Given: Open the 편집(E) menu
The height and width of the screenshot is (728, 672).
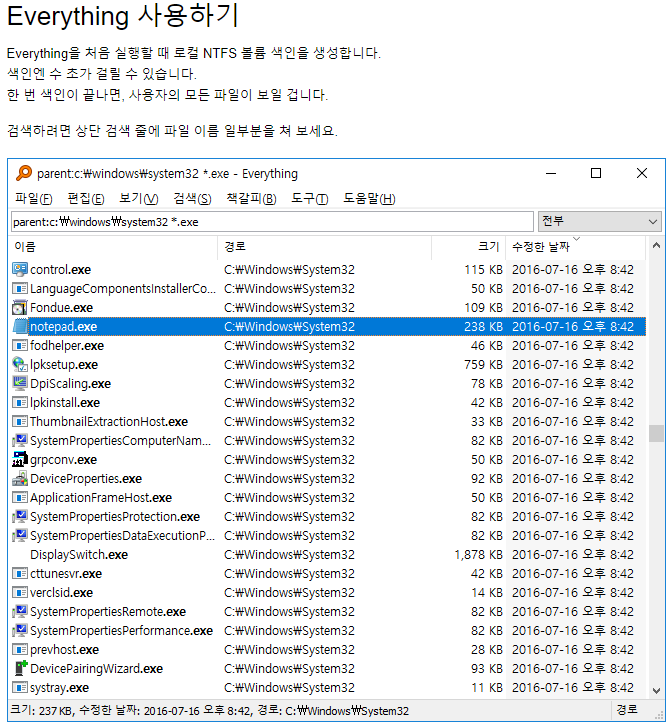Looking at the screenshot, I should tap(86, 199).
